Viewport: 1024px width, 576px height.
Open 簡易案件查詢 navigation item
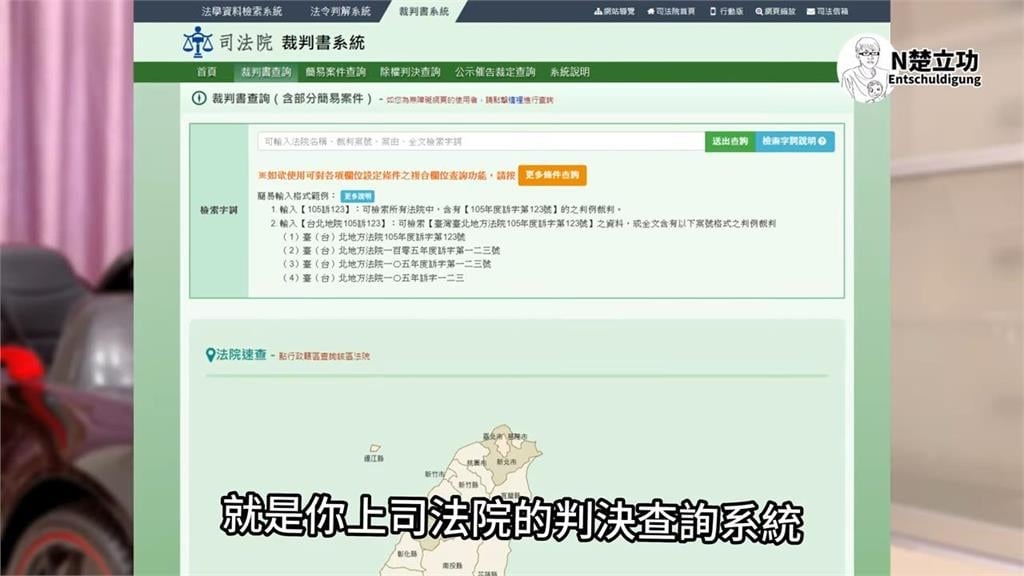336,72
